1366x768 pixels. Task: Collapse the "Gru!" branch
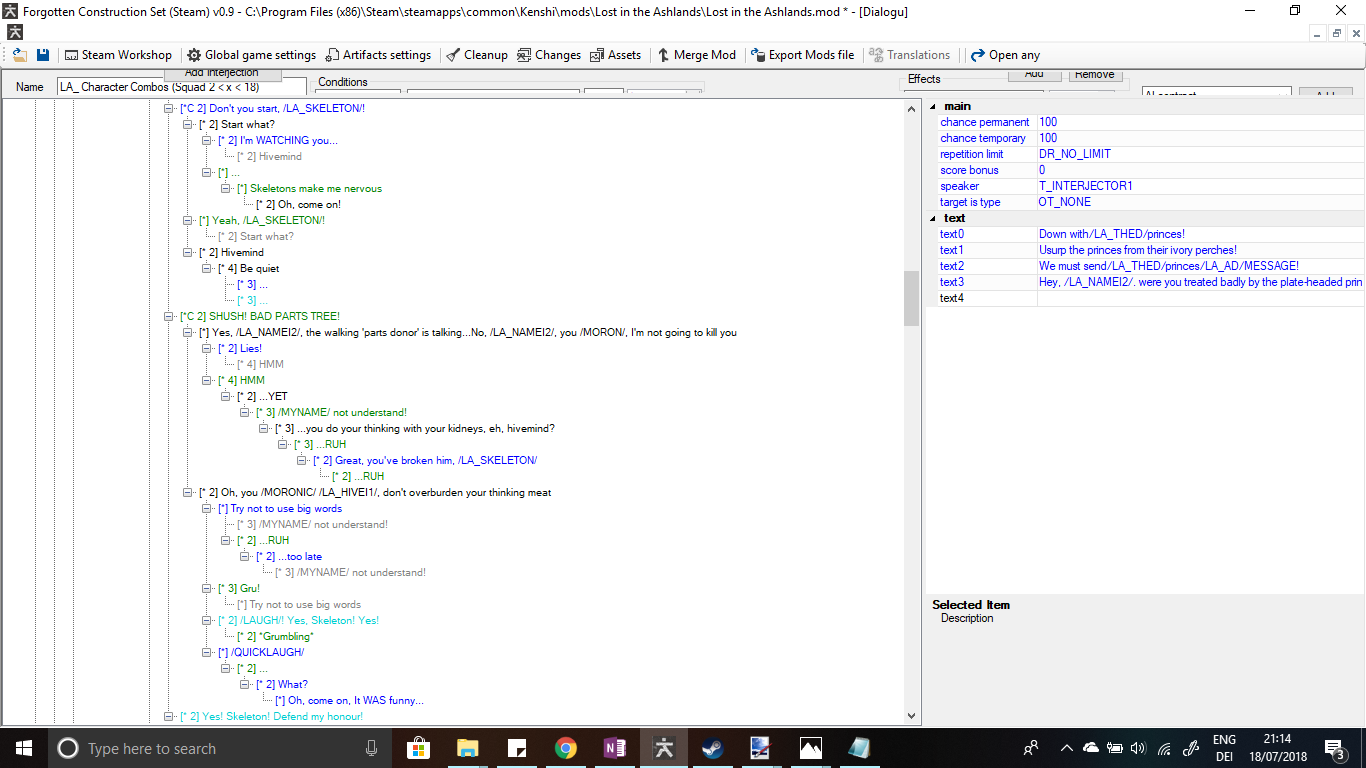tap(207, 588)
